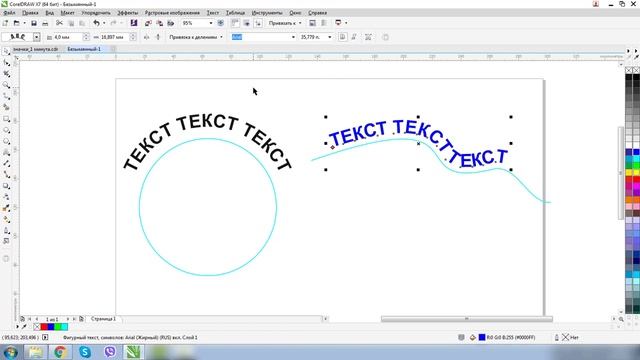Open the Привязка к делениям dropdown

point(221,37)
